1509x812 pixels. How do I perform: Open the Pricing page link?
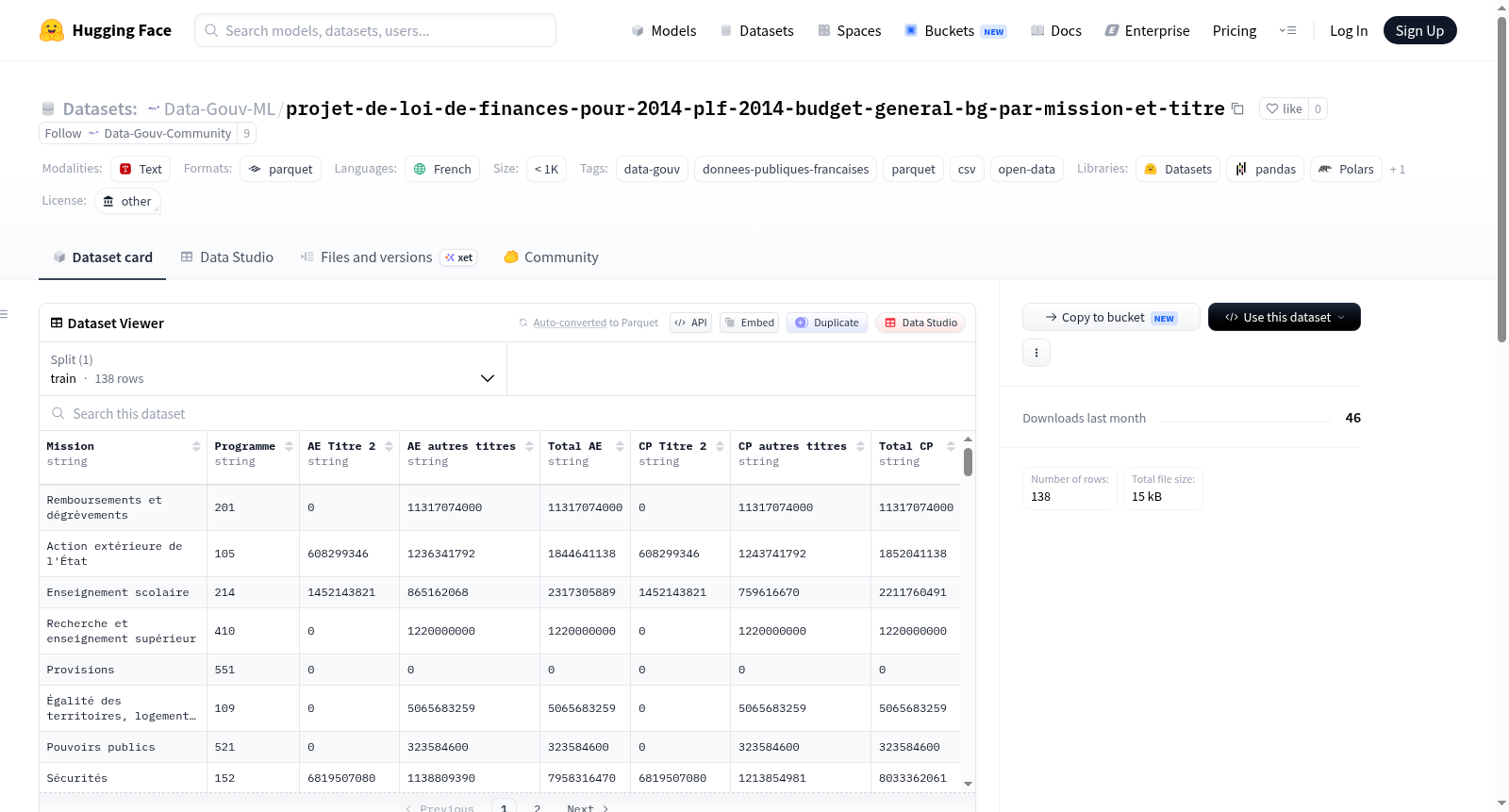1235,30
